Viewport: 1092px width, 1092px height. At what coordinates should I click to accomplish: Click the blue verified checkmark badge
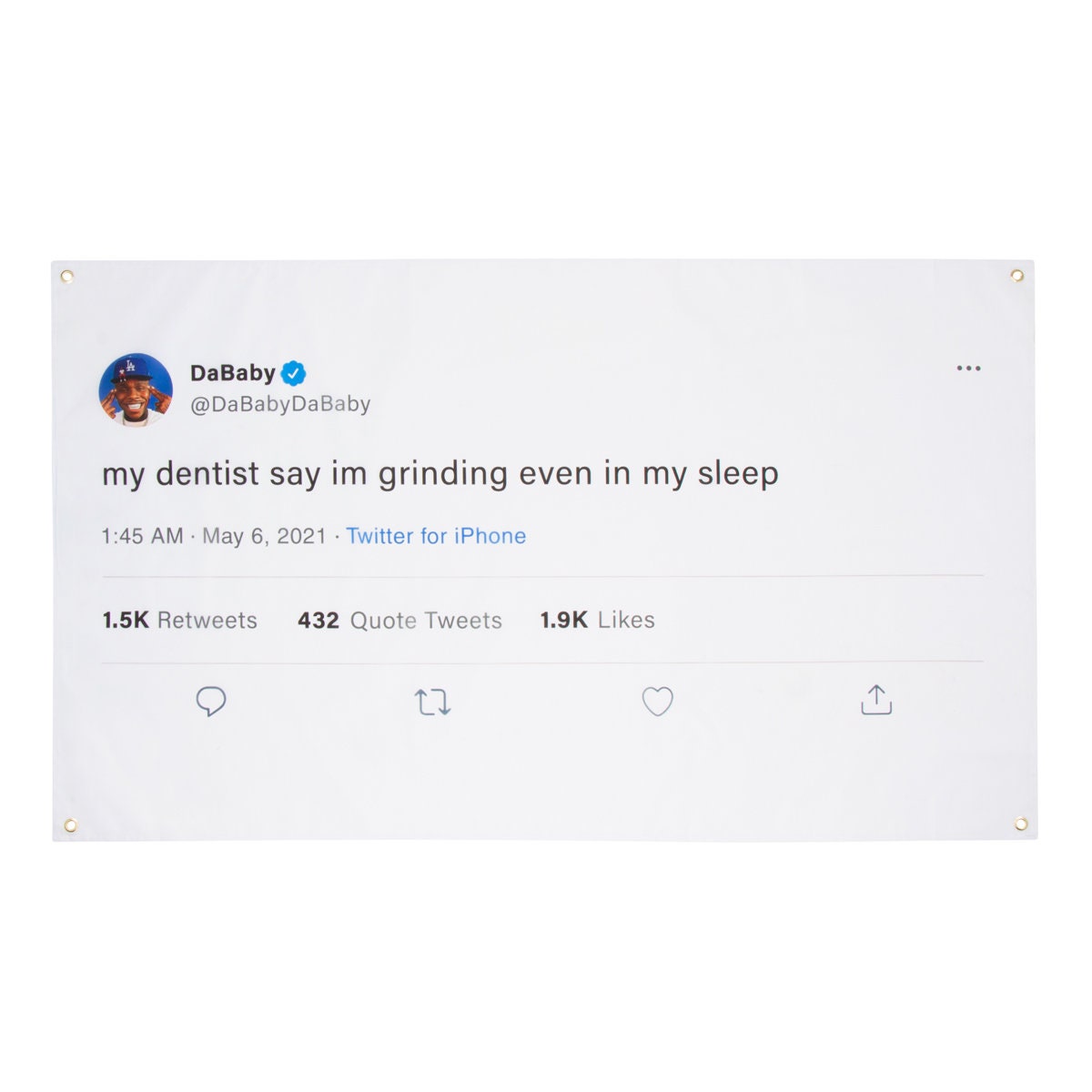click(x=293, y=373)
